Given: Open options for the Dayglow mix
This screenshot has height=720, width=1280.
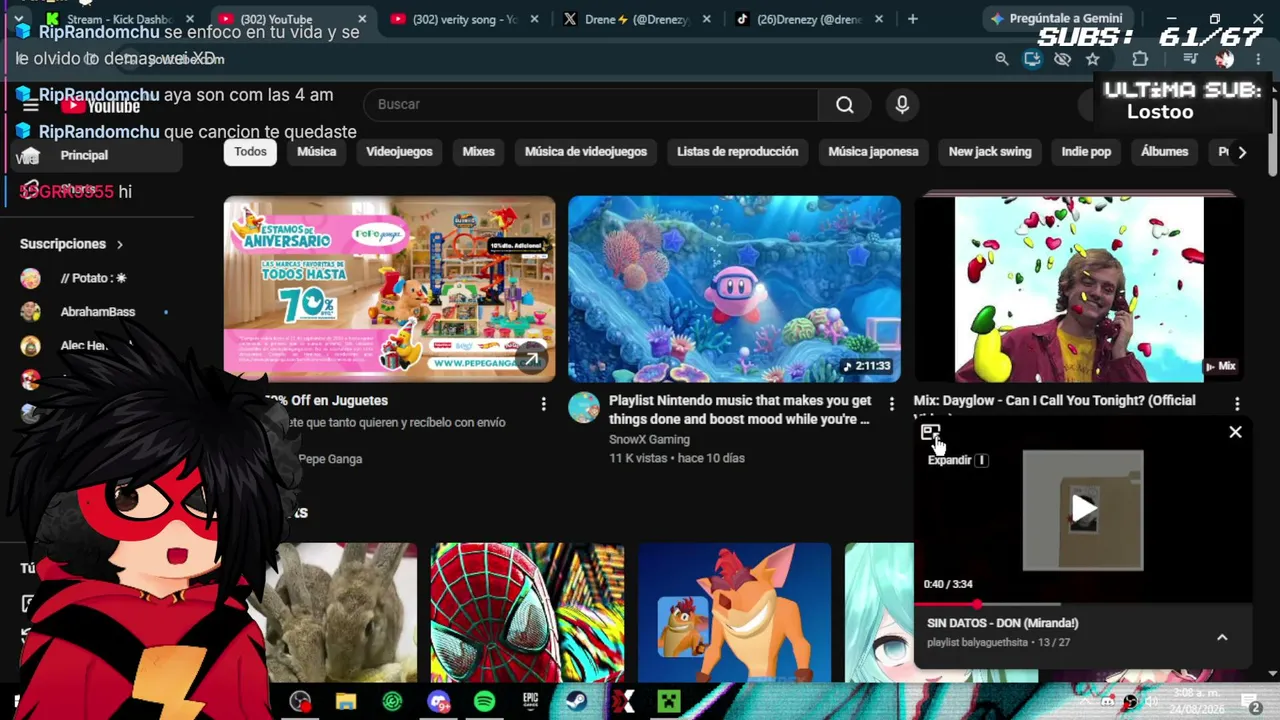Looking at the screenshot, I should (x=1237, y=403).
